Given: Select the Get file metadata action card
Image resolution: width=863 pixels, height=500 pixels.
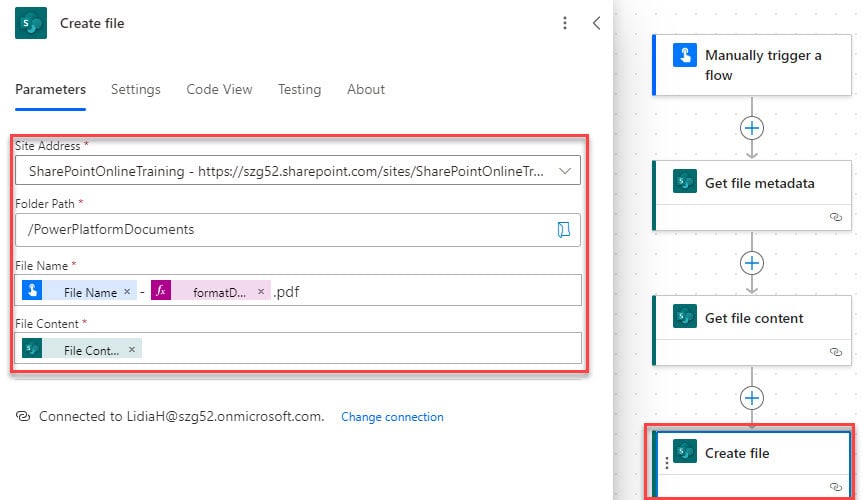Looking at the screenshot, I should point(752,195).
